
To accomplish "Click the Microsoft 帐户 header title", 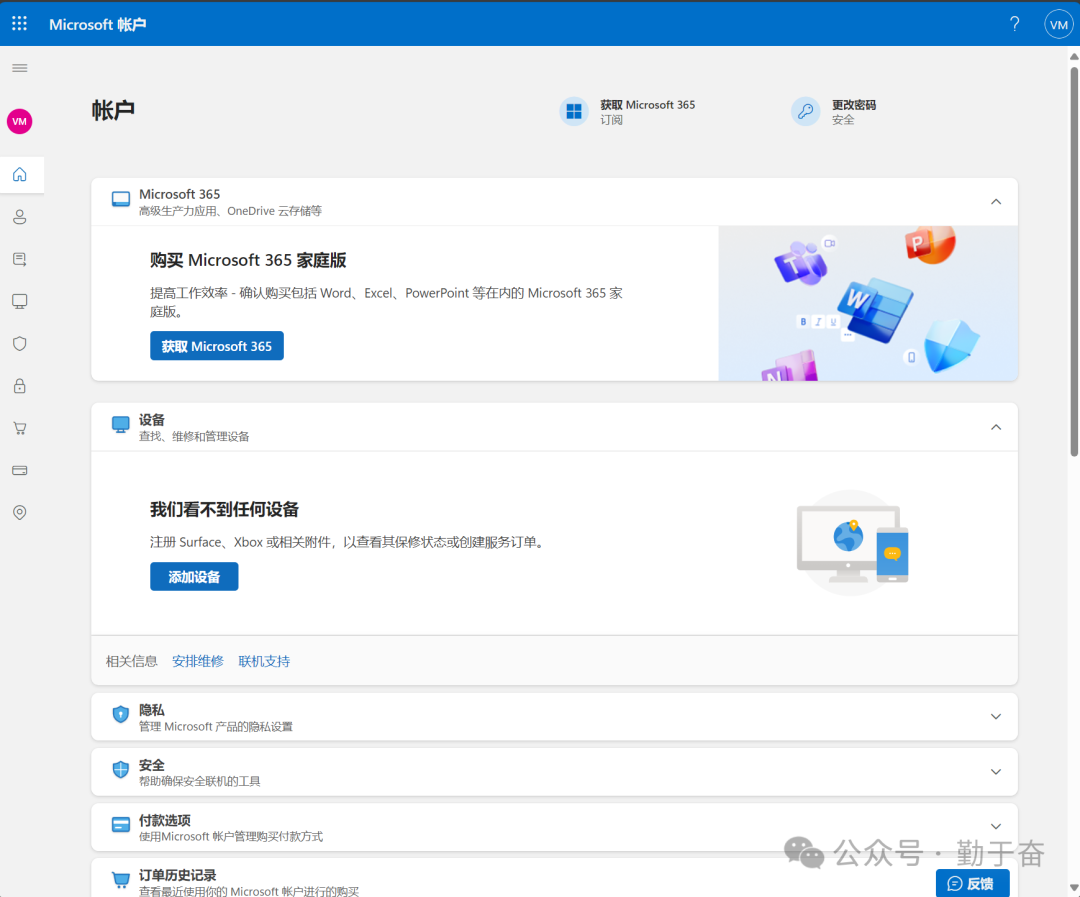I will coord(98,25).
